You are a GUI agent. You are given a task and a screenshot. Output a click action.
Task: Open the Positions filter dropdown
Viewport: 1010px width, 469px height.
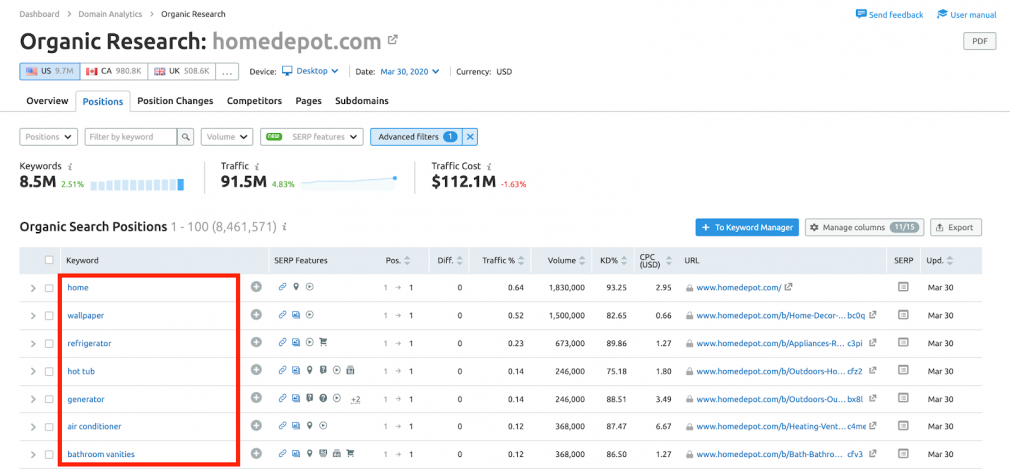[x=48, y=137]
